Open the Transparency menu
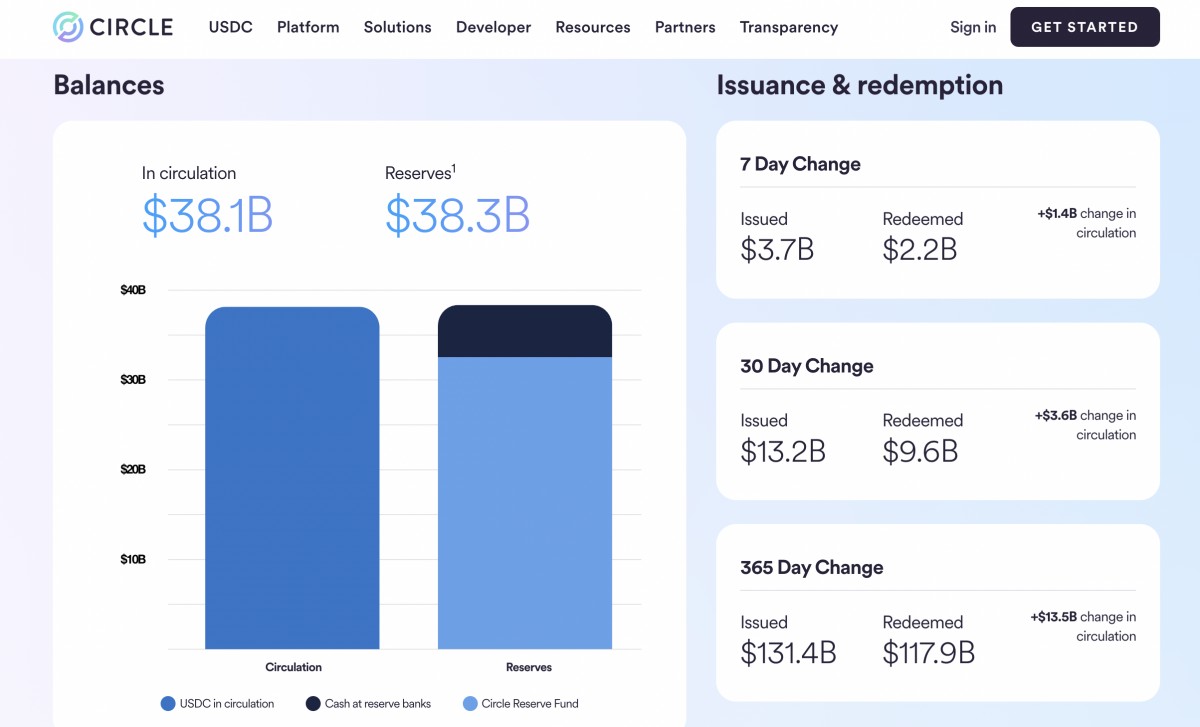 (x=789, y=27)
